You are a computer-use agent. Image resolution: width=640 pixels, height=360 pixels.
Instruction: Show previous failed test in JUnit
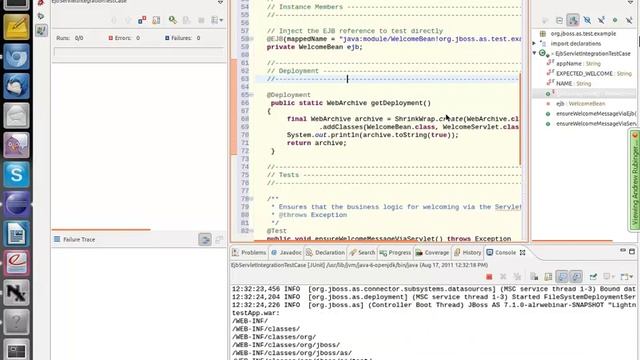click(128, 20)
